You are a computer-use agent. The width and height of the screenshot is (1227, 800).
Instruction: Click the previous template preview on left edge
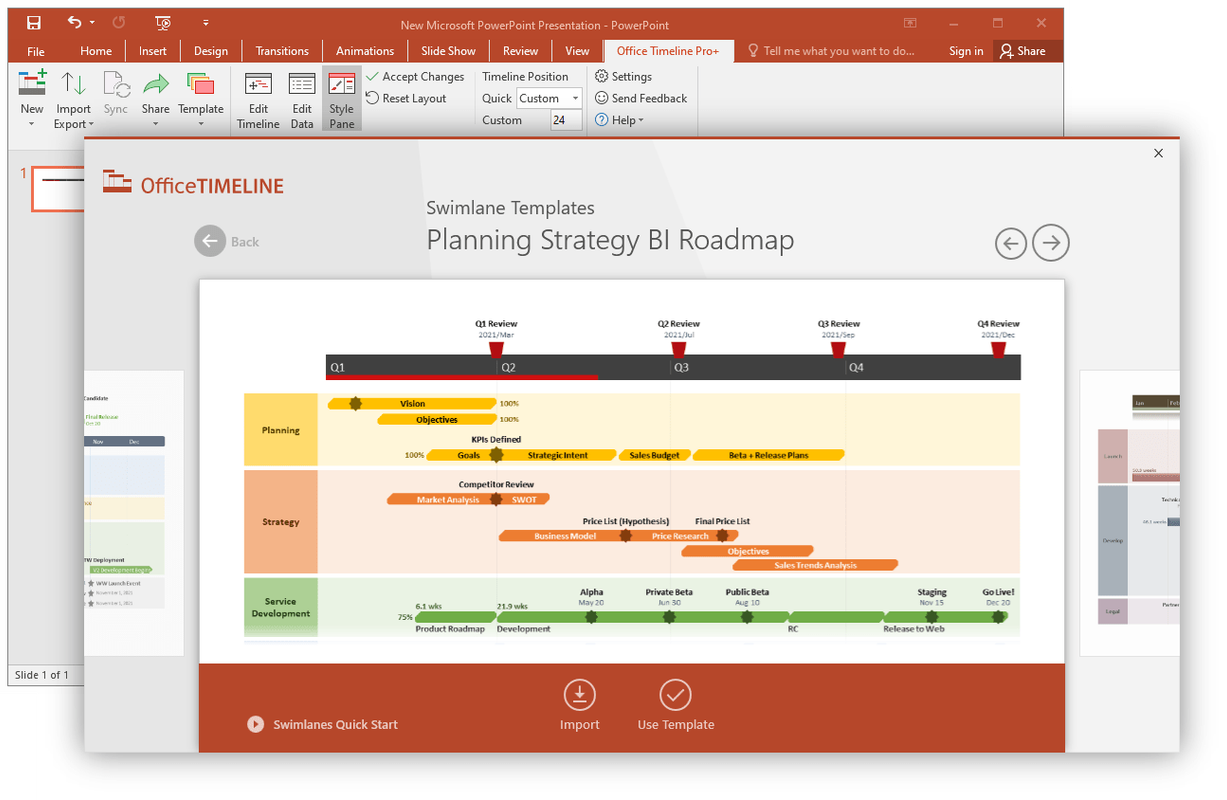pyautogui.click(x=134, y=513)
